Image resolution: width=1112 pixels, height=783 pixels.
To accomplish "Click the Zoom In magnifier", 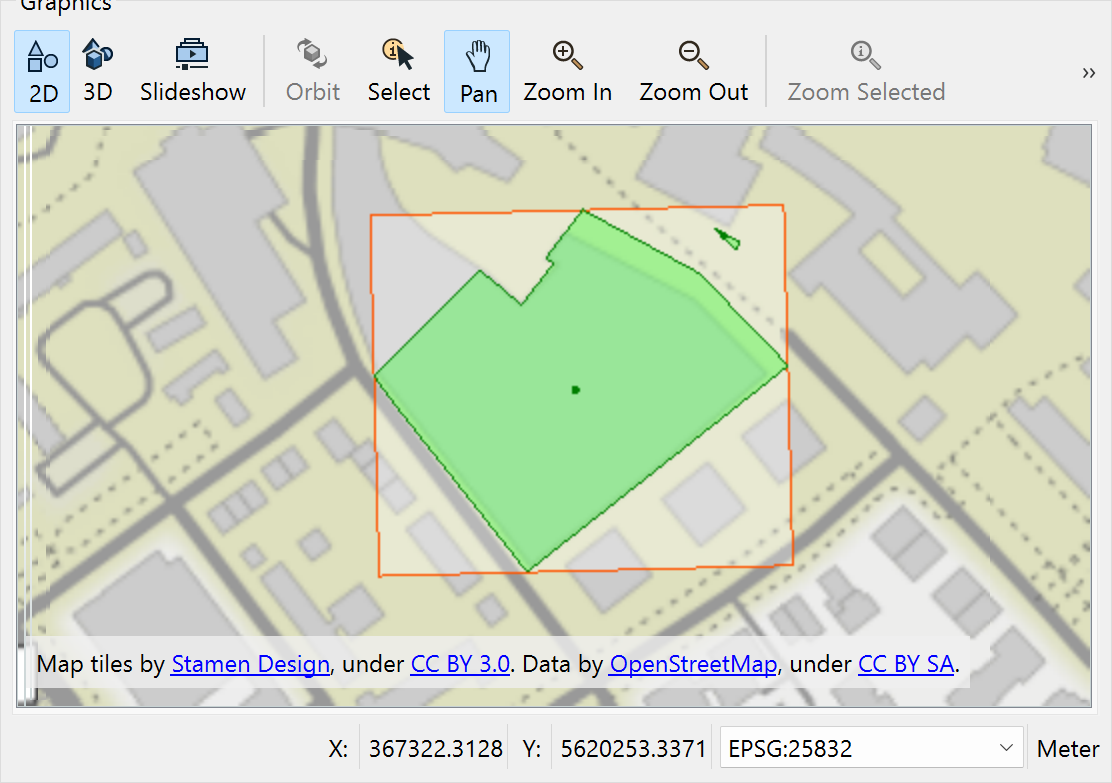I will click(x=567, y=71).
